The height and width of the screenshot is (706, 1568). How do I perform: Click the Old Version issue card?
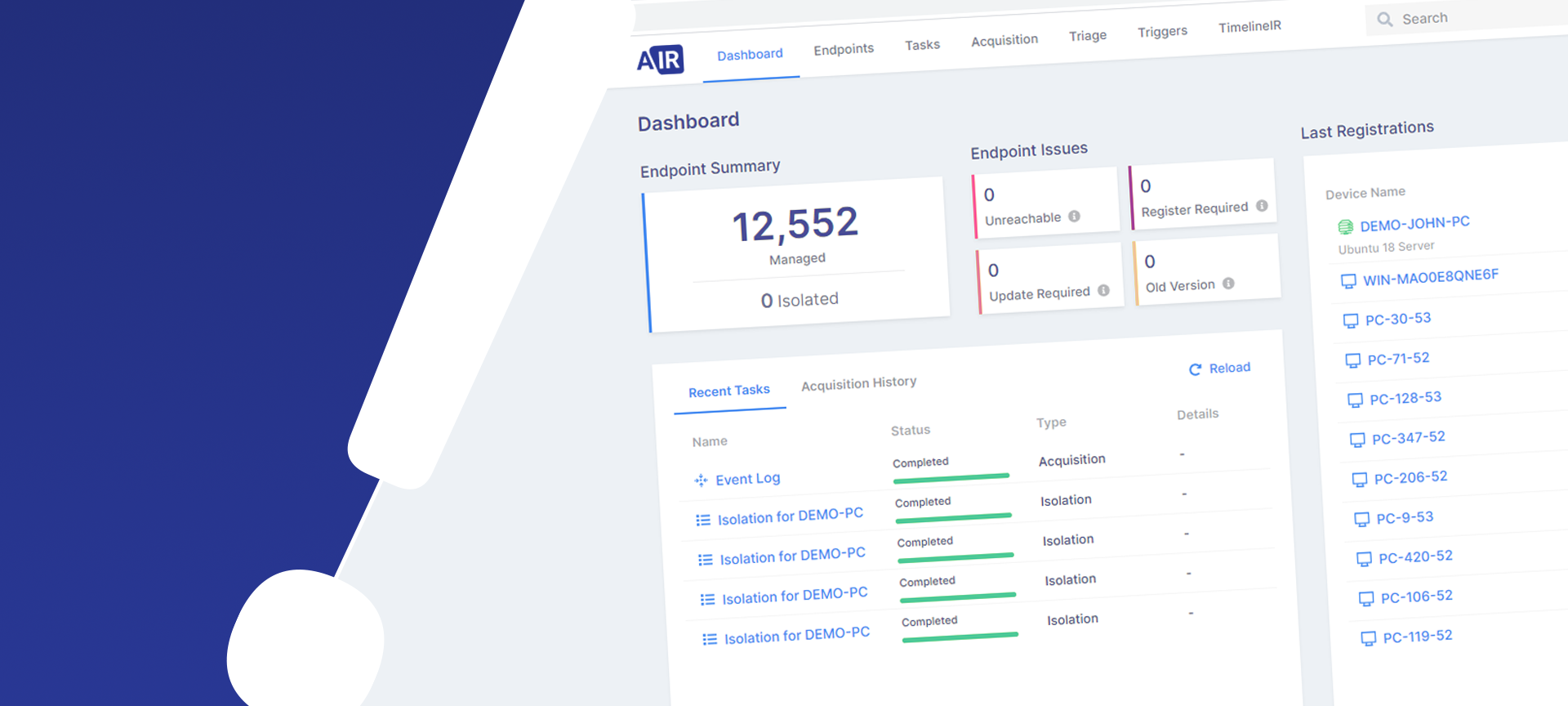pos(1207,270)
